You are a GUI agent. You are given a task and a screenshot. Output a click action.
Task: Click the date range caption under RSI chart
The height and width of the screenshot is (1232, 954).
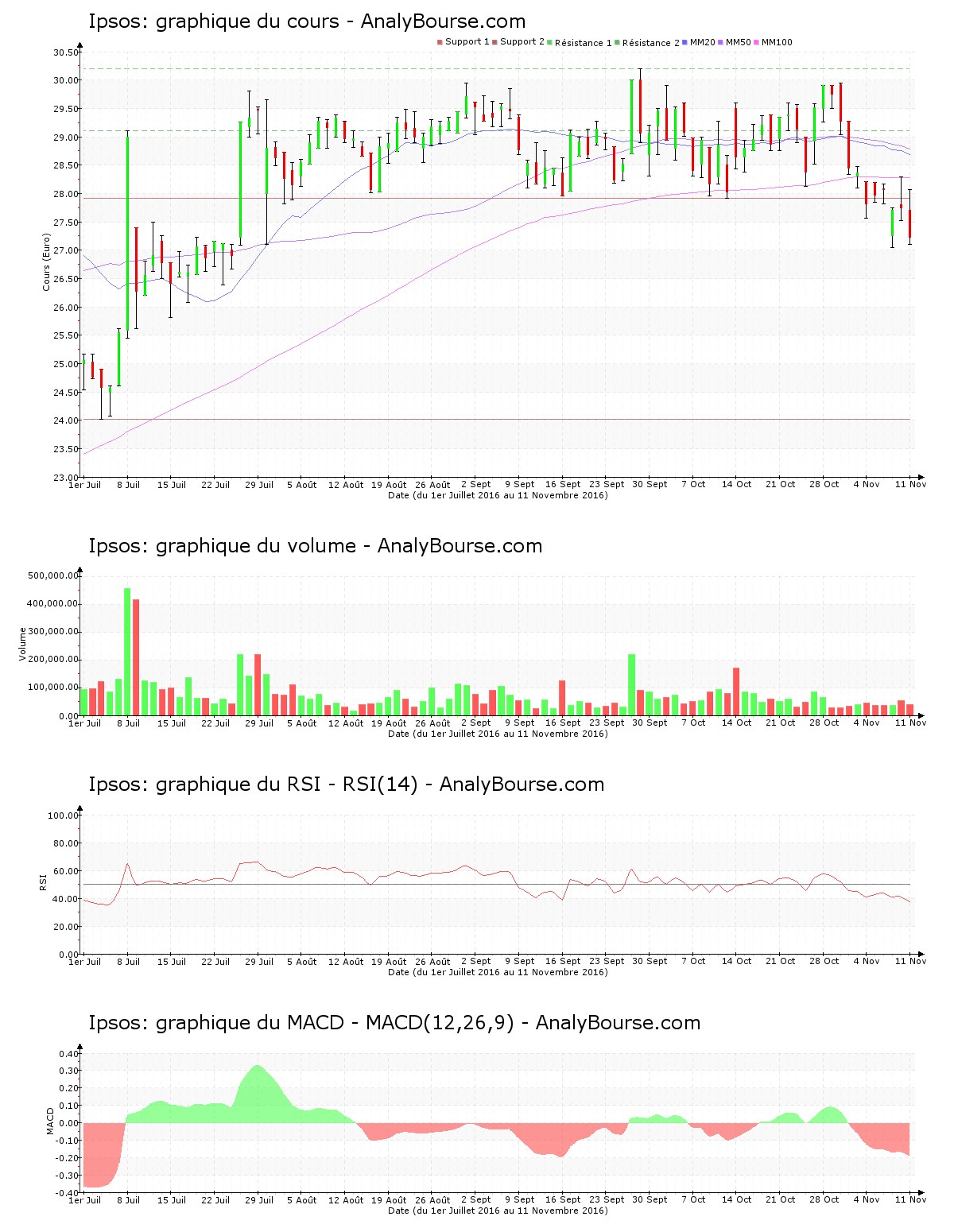498,972
